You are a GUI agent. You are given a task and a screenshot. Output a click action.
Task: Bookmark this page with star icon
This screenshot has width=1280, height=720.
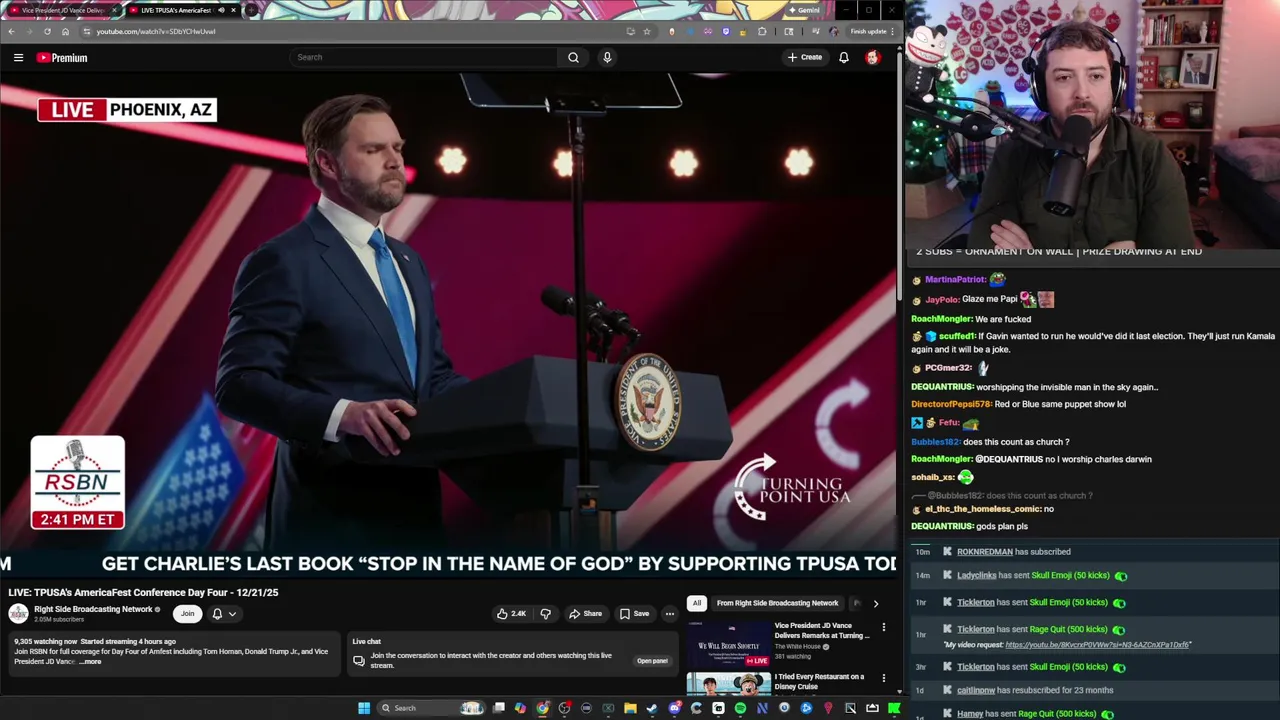point(647,31)
